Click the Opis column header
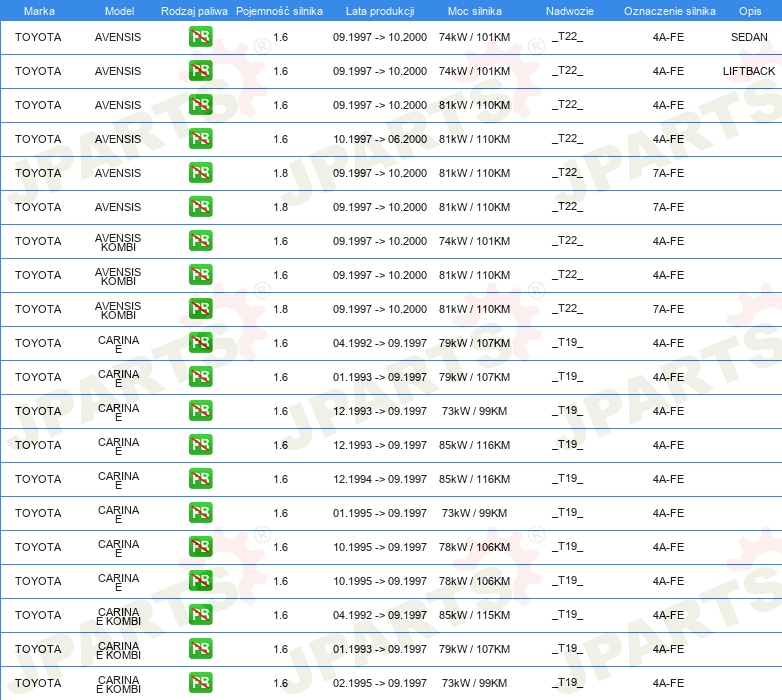782x700 pixels. 750,11
